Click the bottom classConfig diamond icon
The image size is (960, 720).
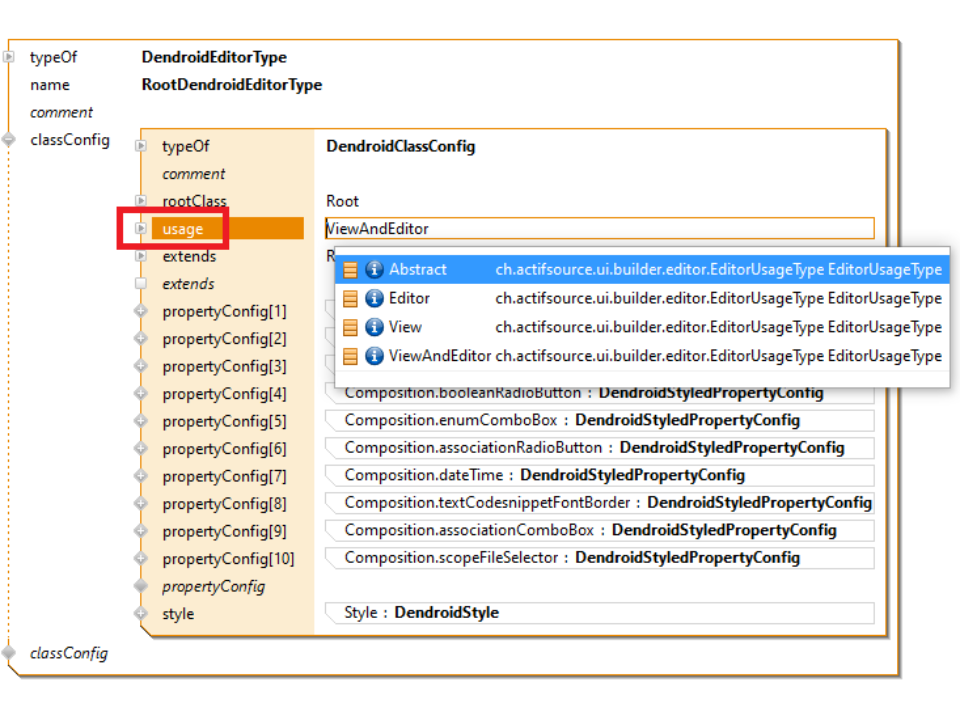pyautogui.click(x=10, y=653)
